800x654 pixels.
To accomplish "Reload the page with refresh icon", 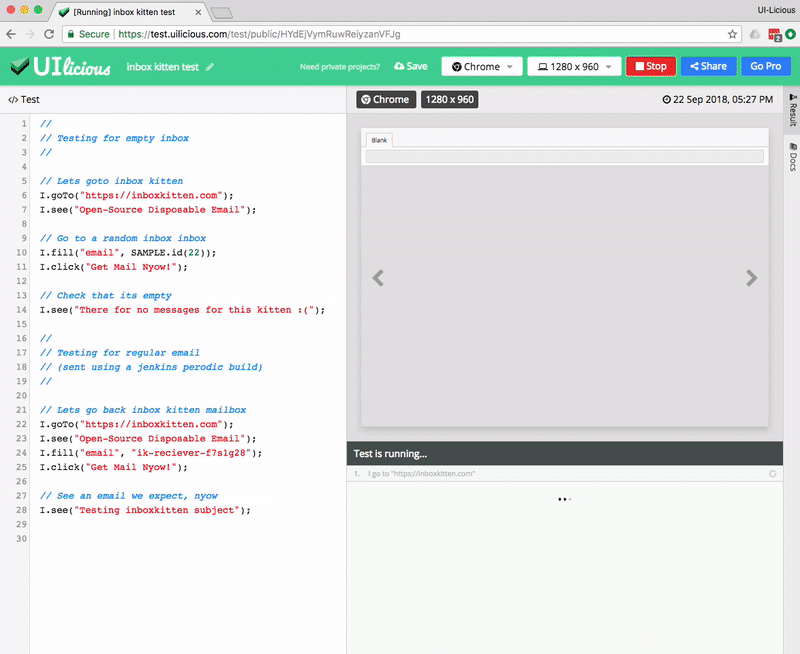I will (x=49, y=34).
